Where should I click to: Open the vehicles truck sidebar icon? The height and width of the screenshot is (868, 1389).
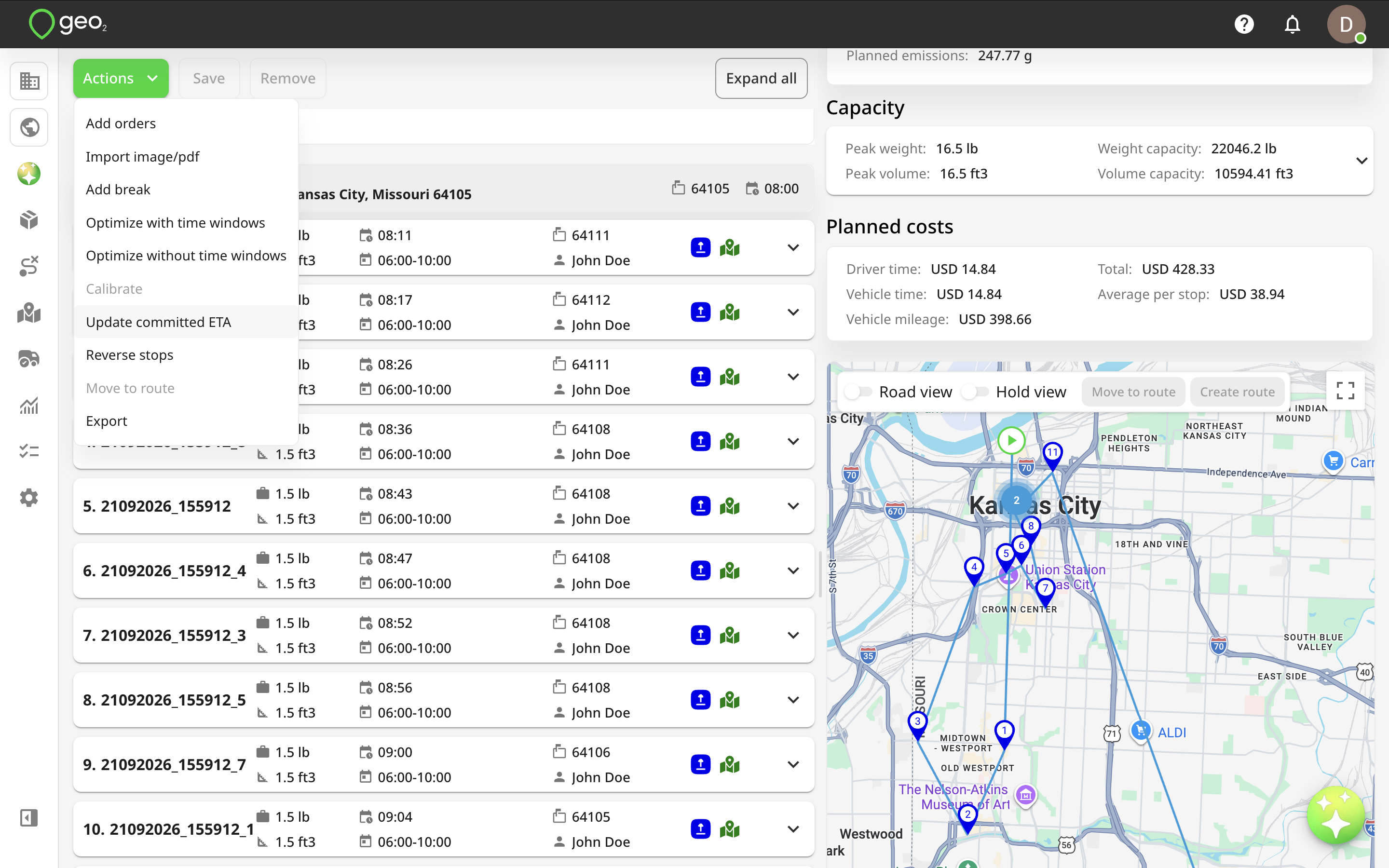29,359
